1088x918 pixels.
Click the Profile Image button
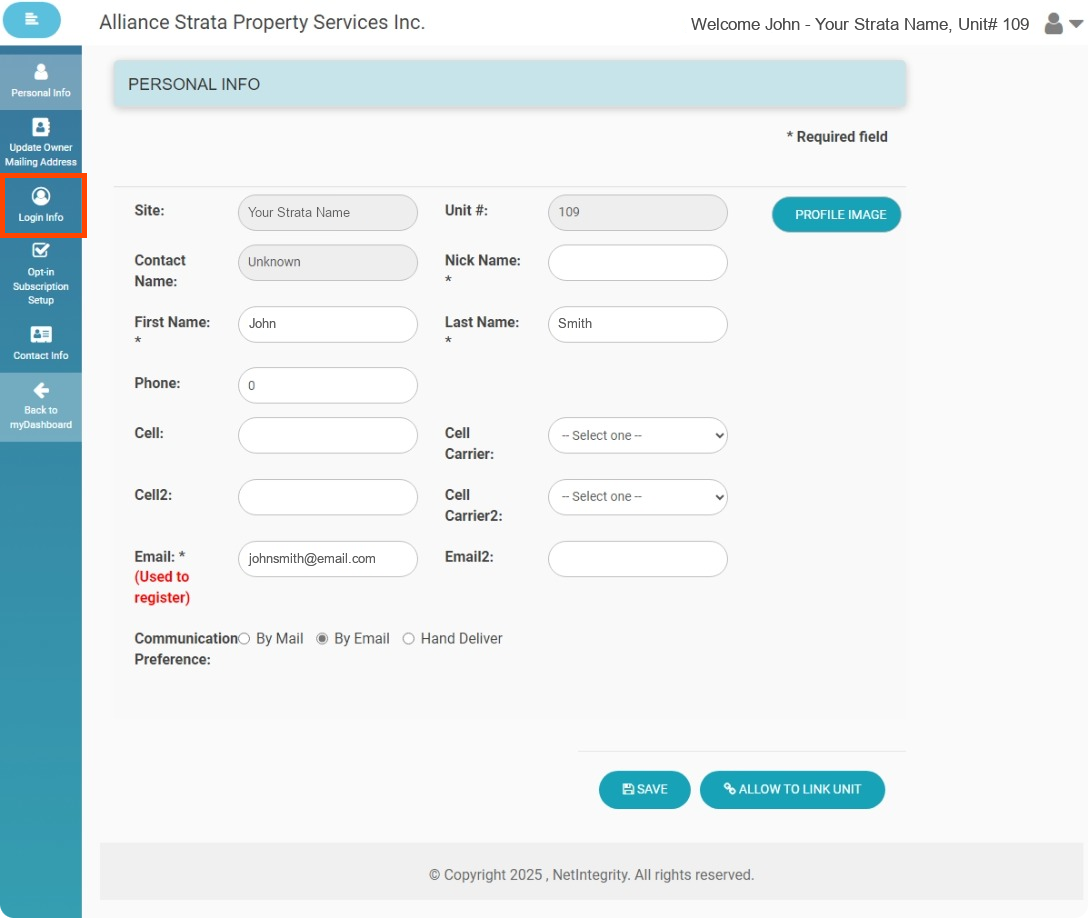pyautogui.click(x=836, y=215)
